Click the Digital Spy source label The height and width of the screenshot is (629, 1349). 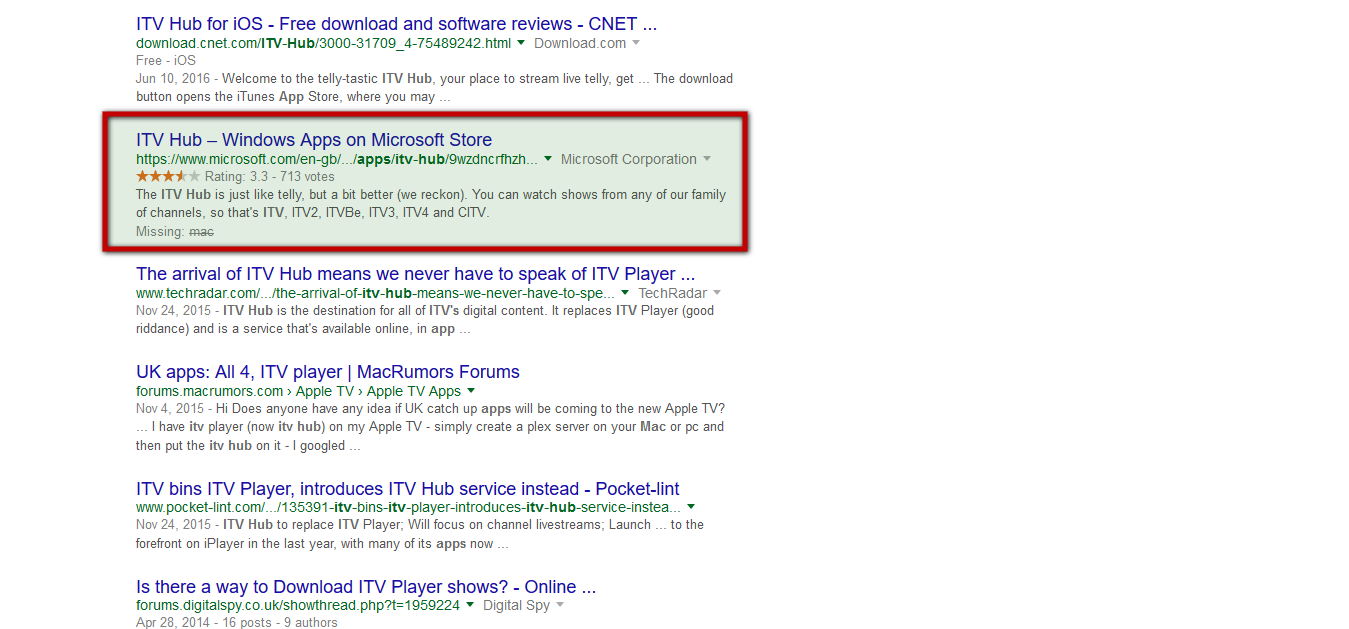[x=517, y=605]
